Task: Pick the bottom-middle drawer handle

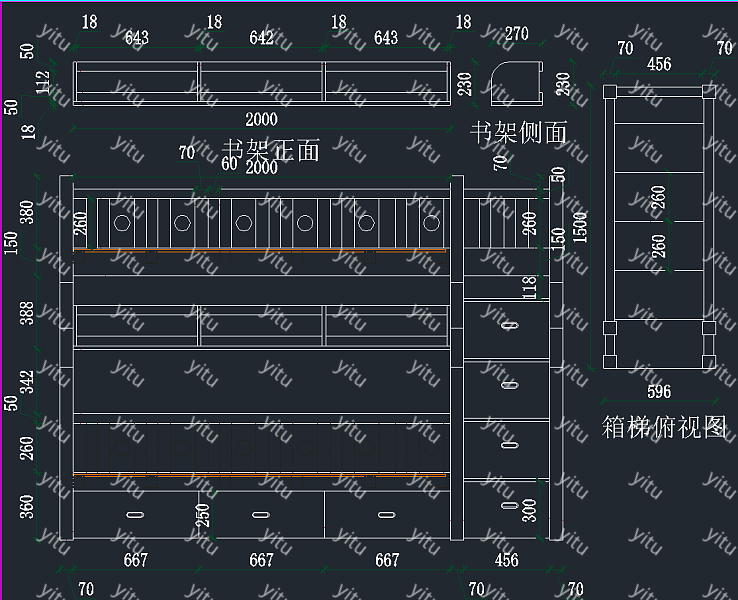Action: [260, 515]
